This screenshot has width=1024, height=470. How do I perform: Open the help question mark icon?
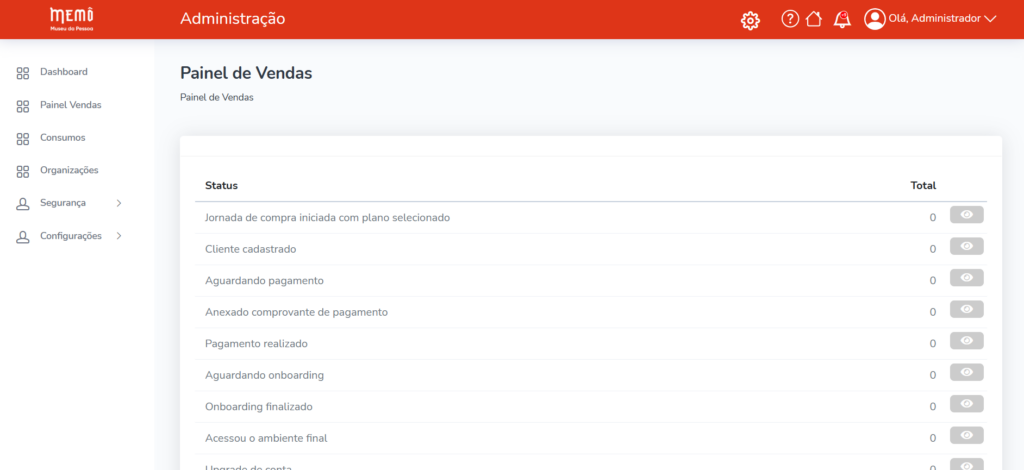790,19
